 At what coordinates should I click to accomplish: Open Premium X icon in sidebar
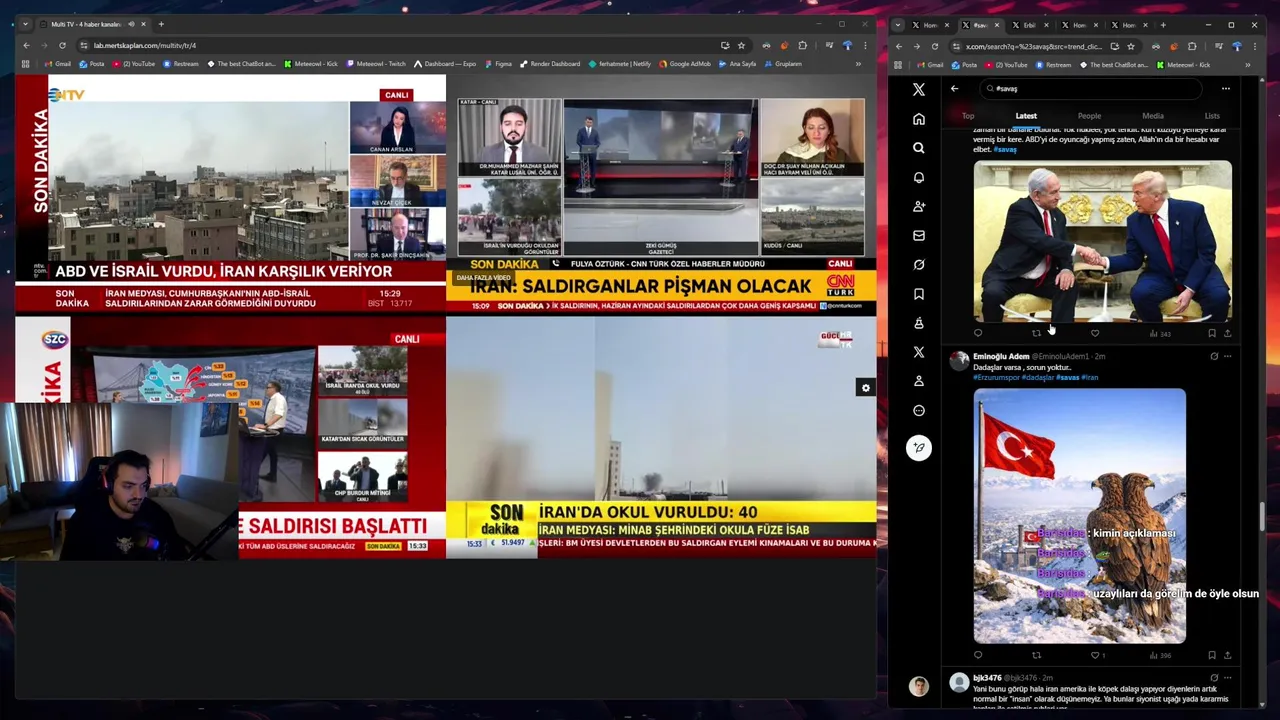click(918, 352)
